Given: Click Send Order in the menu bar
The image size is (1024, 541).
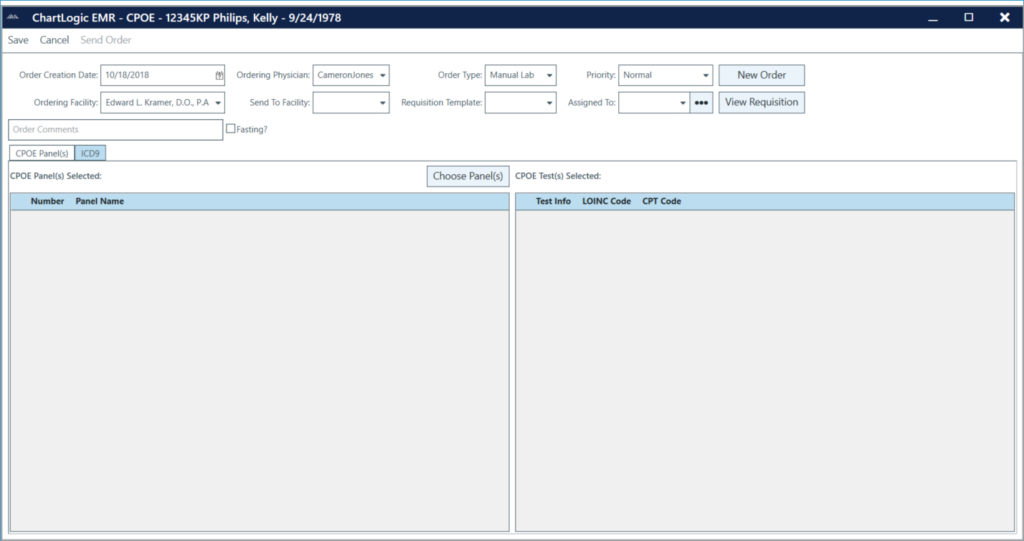Looking at the screenshot, I should coord(106,40).
